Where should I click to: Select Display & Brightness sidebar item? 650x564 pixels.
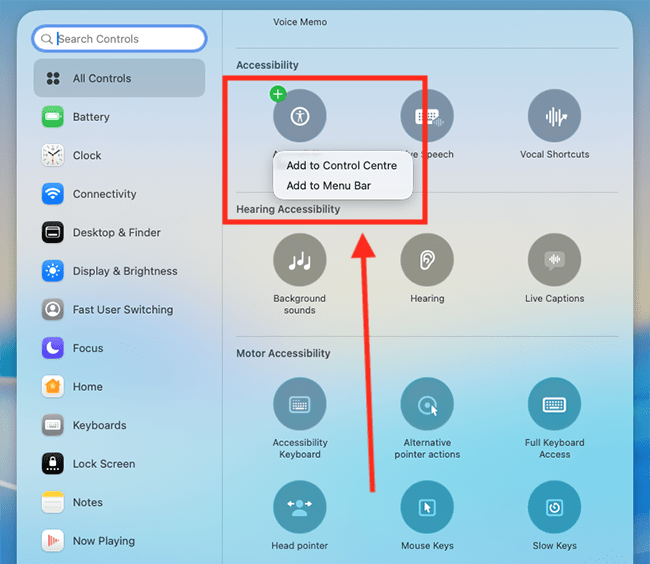124,271
